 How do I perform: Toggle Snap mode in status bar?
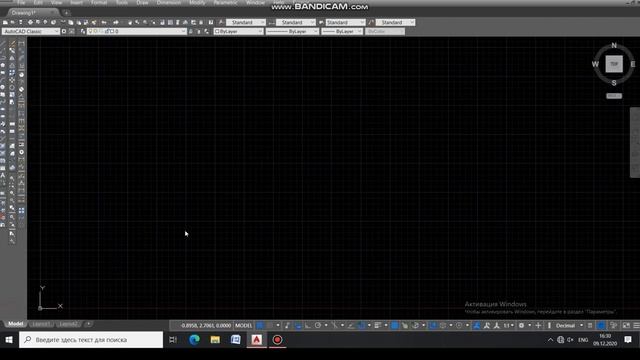[270, 325]
